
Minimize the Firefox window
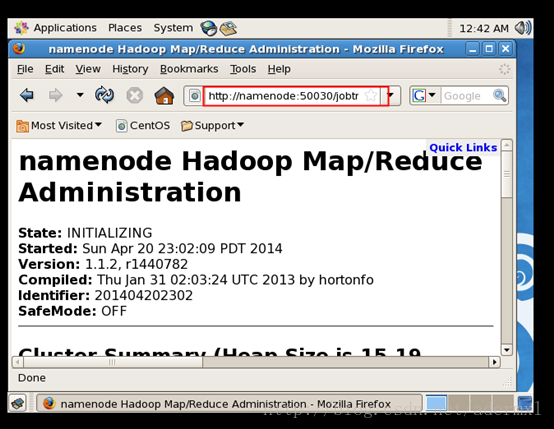coord(472,49)
